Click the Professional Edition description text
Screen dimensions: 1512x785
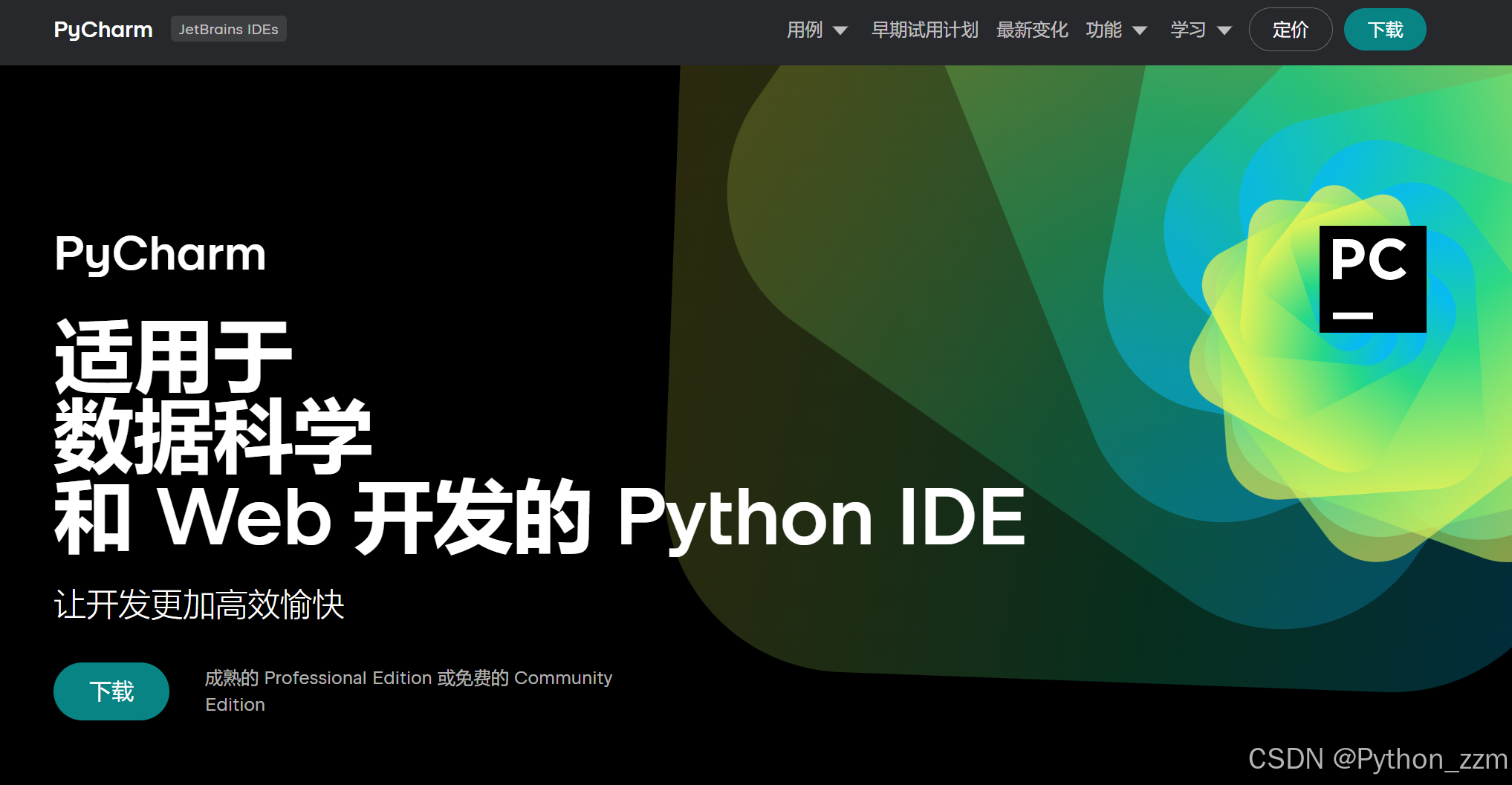[x=409, y=691]
